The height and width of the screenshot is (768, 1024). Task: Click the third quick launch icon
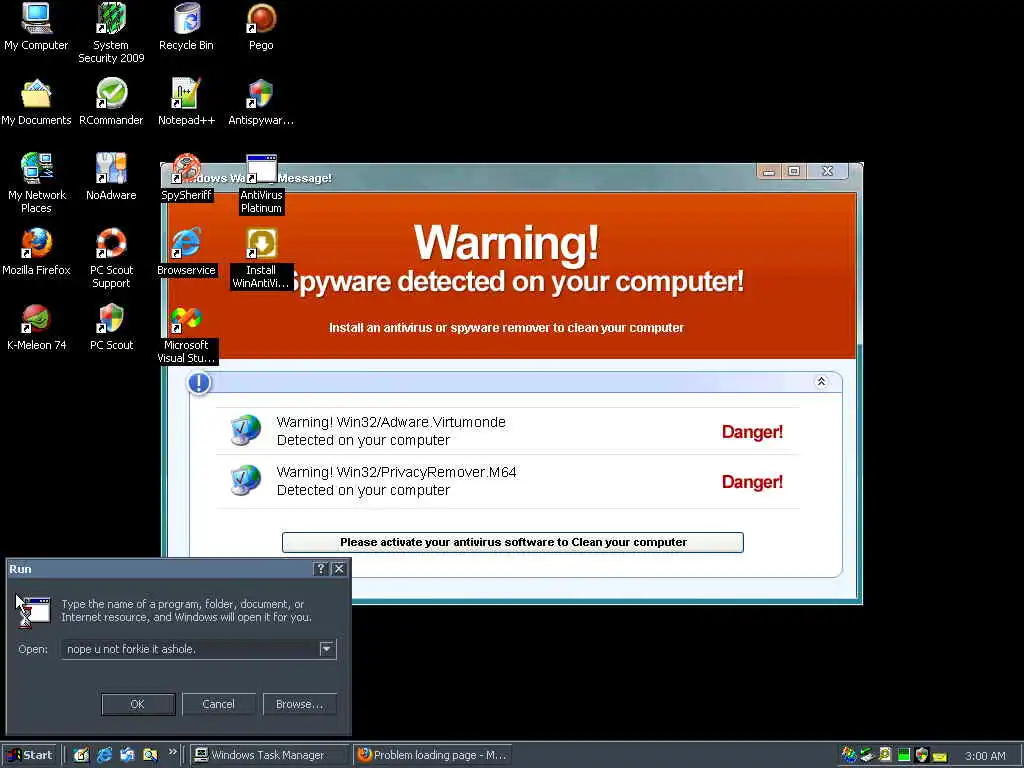pos(127,755)
